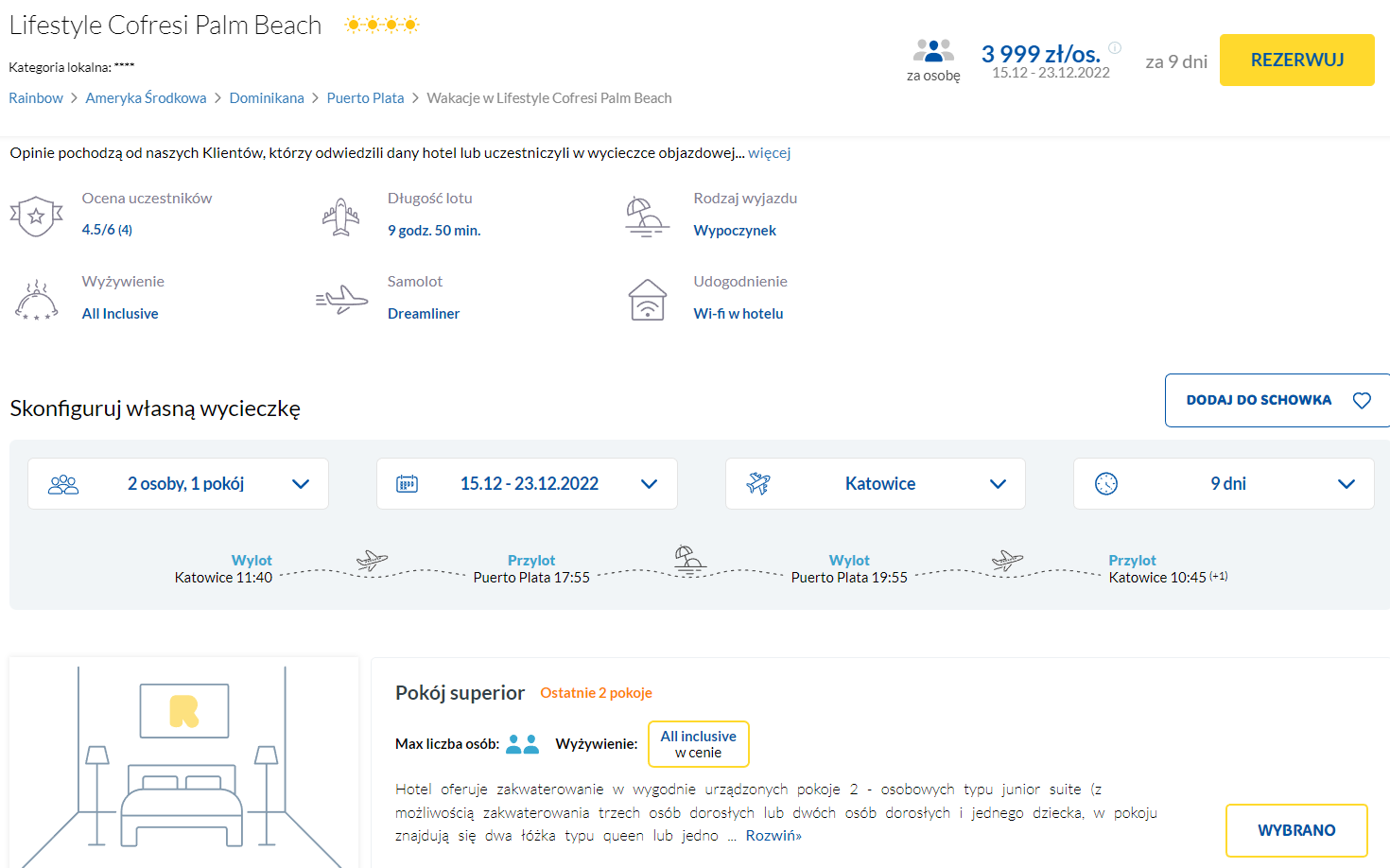Click the Wi-fi house icon for Udogodnienie
The height and width of the screenshot is (868, 1390).
(648, 301)
